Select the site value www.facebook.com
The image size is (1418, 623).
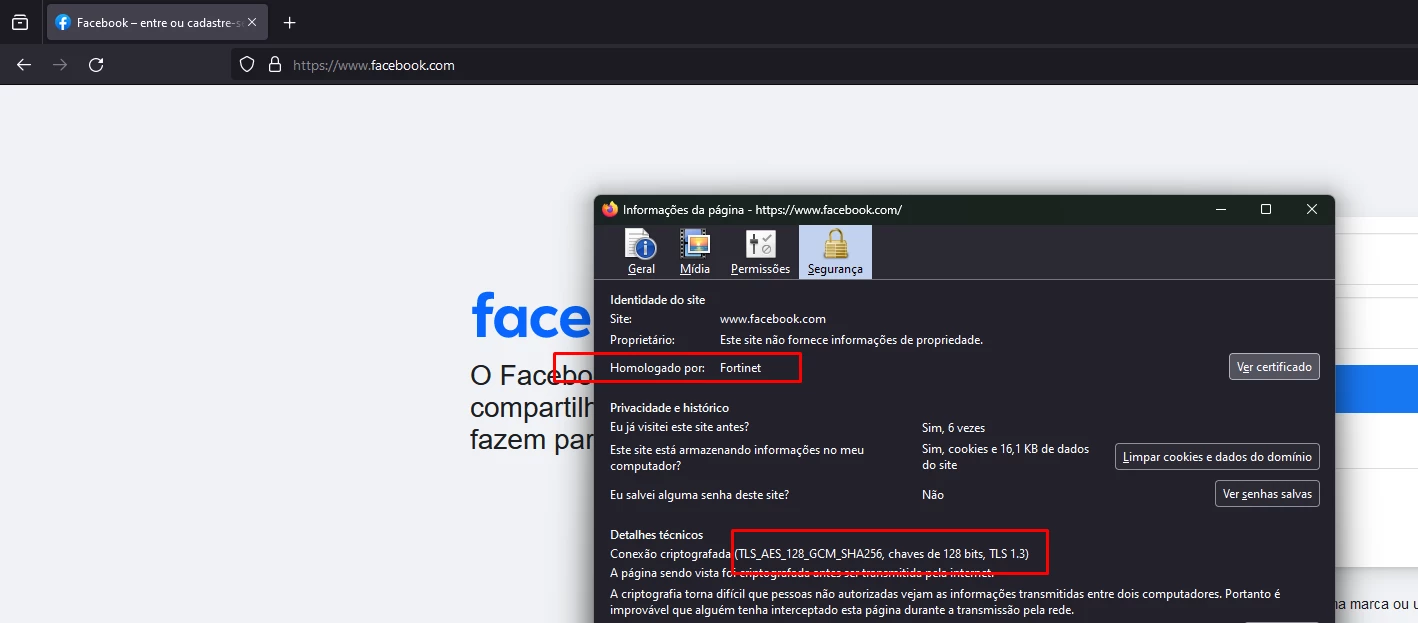(773, 319)
